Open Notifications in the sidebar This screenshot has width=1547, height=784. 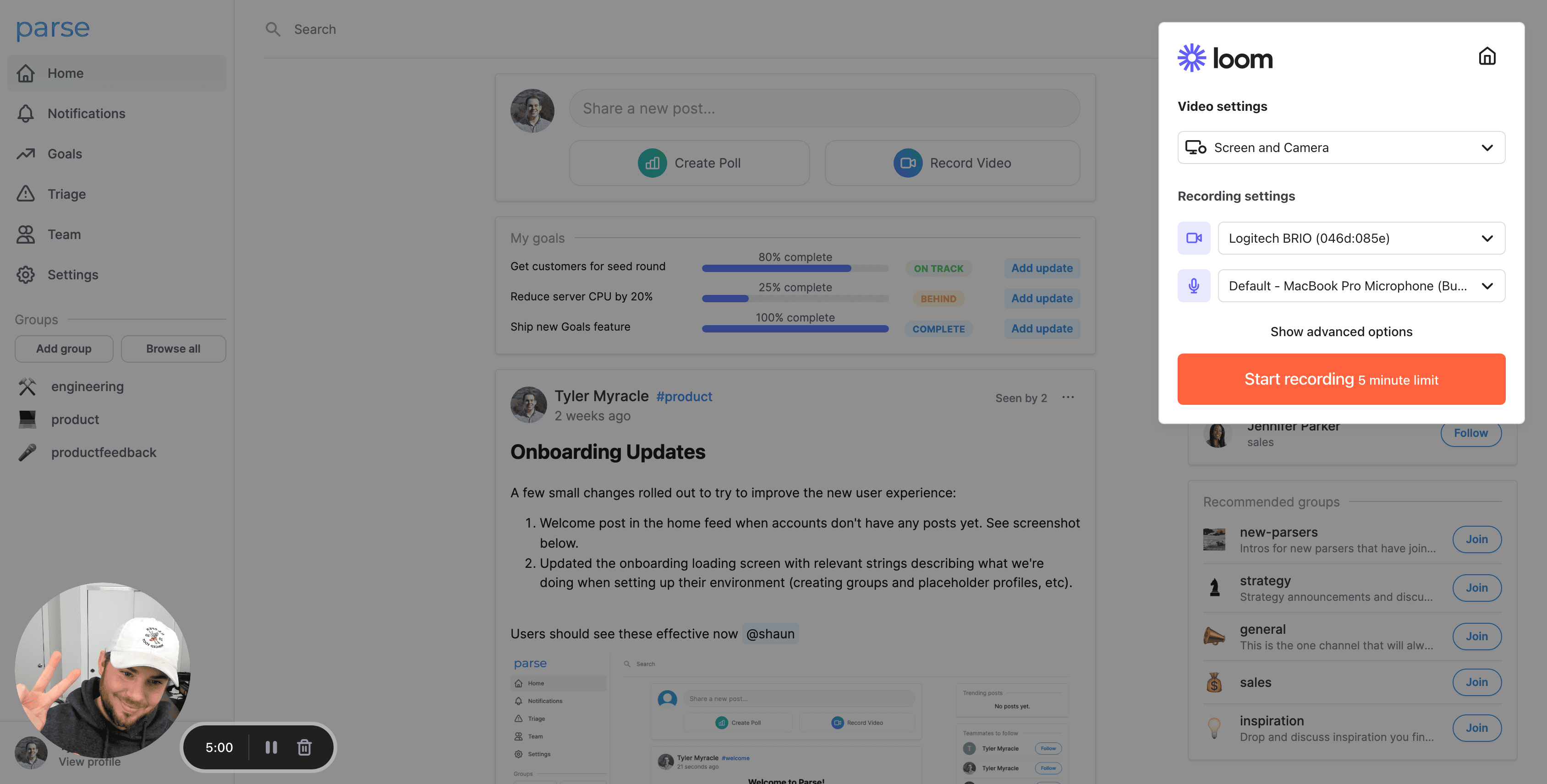(116, 114)
